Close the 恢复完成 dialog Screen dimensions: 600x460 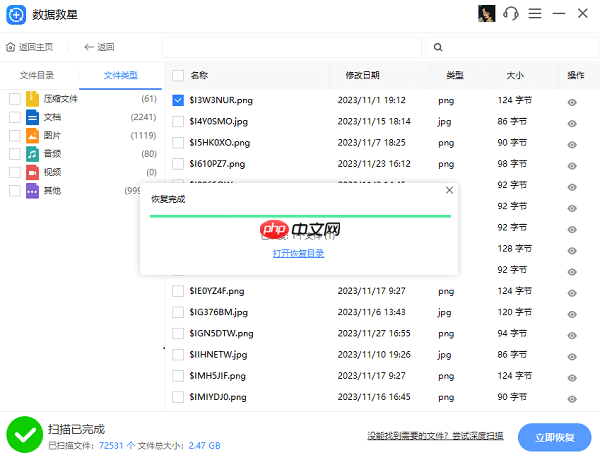[x=449, y=190]
